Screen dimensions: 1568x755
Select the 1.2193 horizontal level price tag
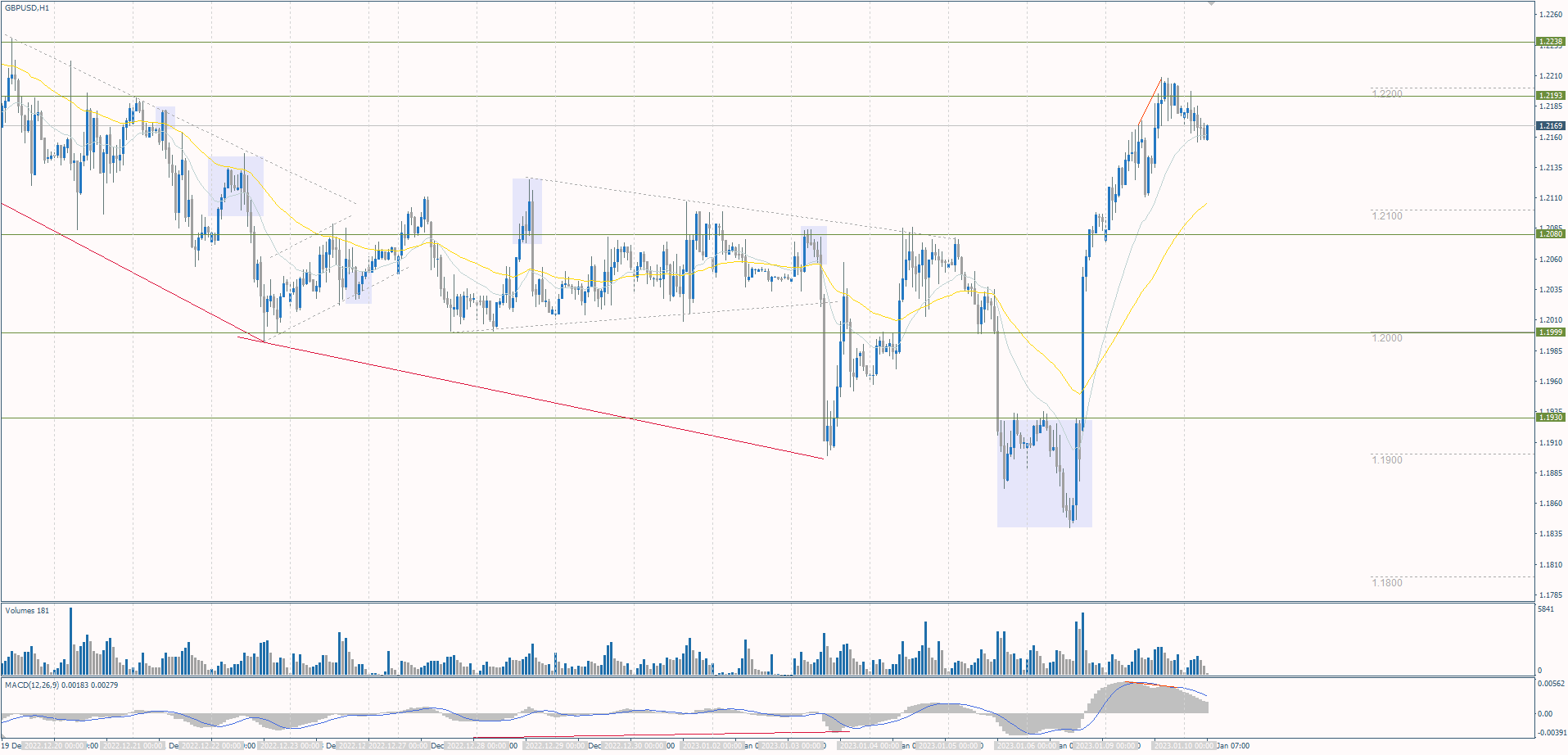click(x=1550, y=96)
